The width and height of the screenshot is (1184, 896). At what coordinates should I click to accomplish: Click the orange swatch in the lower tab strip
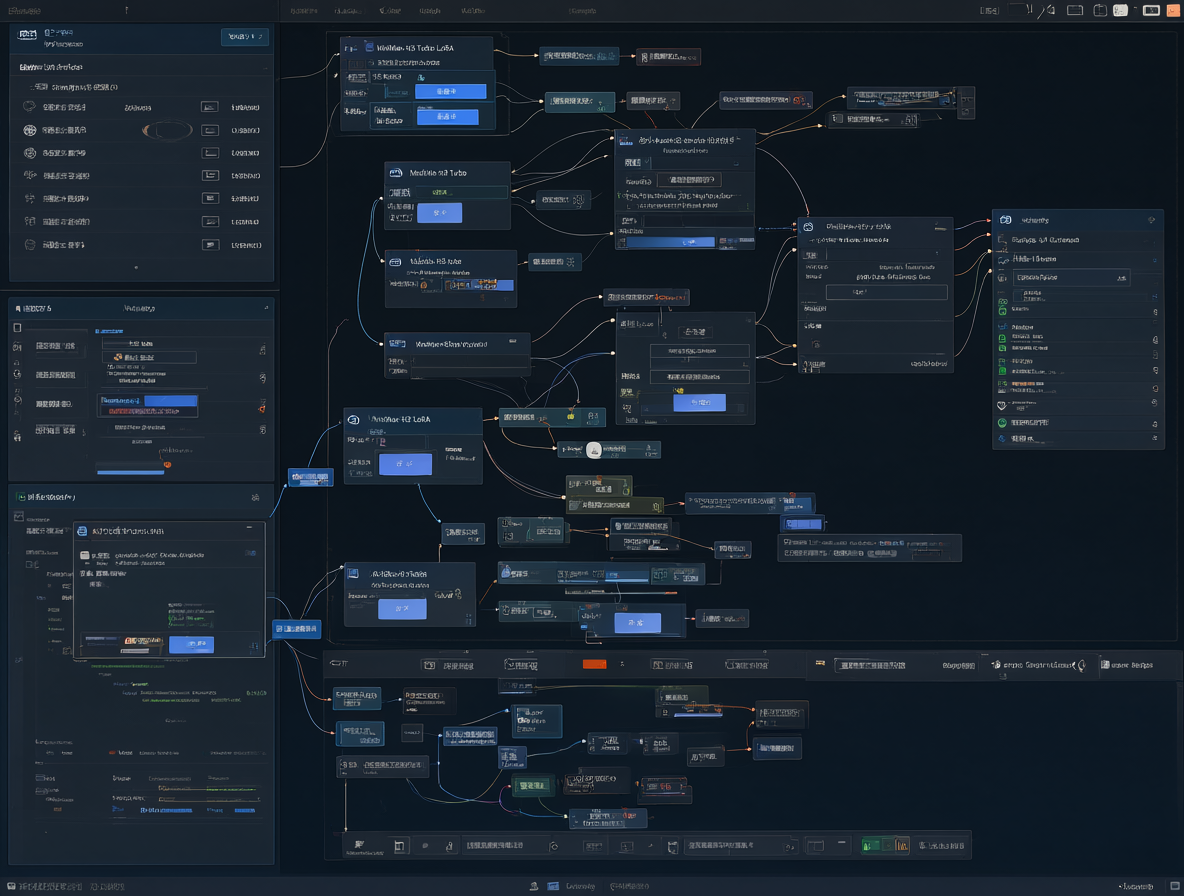pyautogui.click(x=594, y=664)
